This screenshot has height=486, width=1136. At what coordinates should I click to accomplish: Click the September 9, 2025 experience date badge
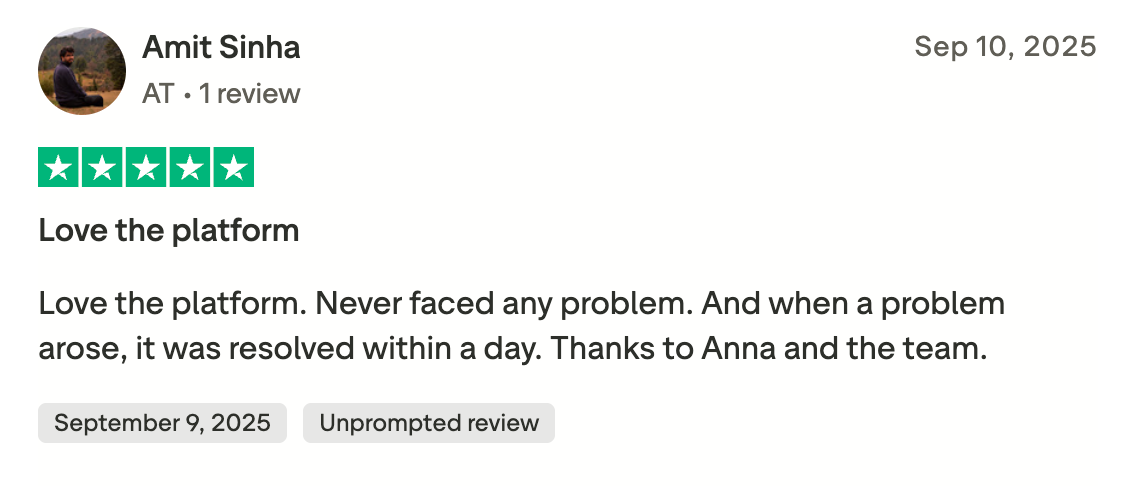coord(162,423)
